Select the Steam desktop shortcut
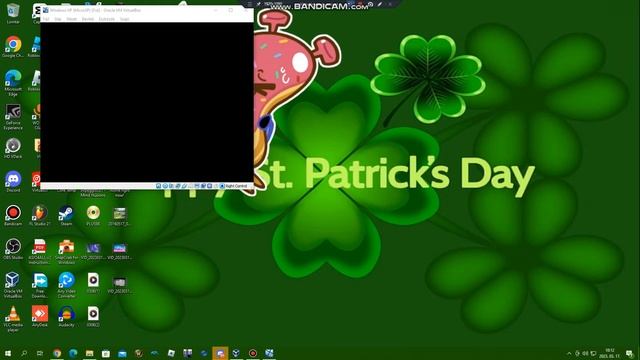The width and height of the screenshot is (640, 360). click(66, 216)
